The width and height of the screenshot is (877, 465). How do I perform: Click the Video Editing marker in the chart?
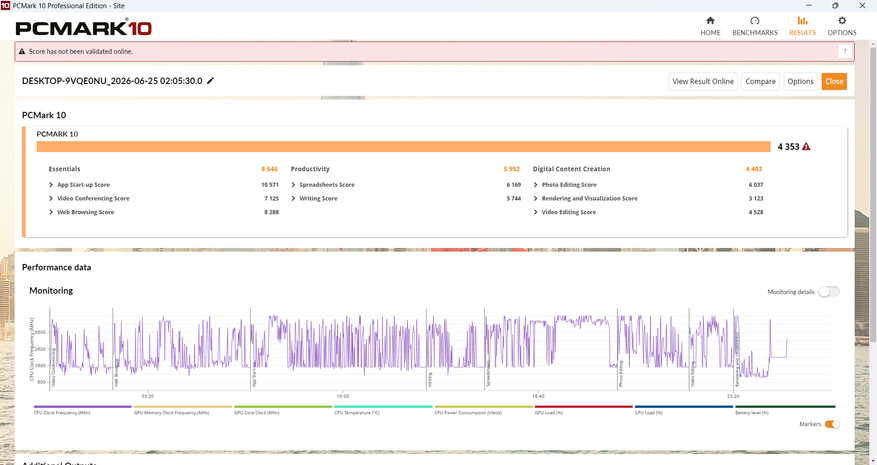(x=692, y=374)
